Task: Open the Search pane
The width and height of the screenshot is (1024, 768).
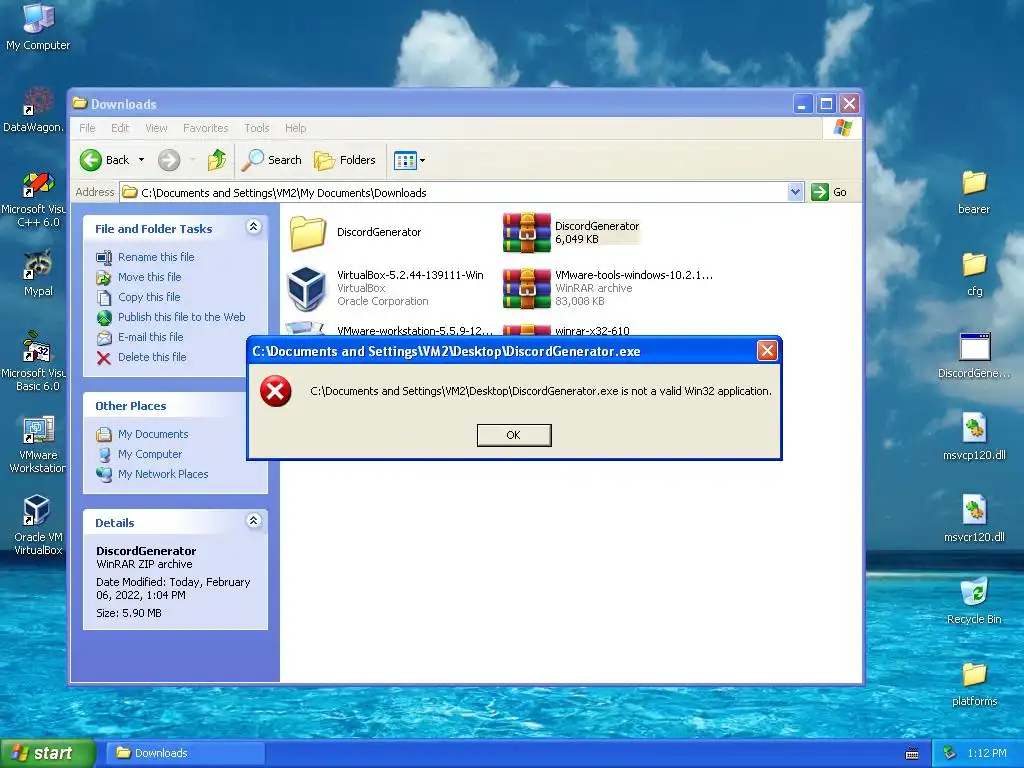Action: (272, 160)
